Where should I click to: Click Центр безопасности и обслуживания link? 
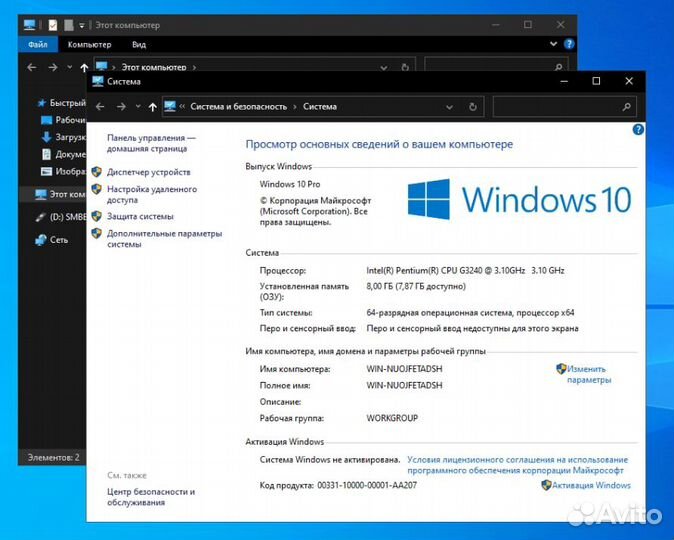click(150, 497)
